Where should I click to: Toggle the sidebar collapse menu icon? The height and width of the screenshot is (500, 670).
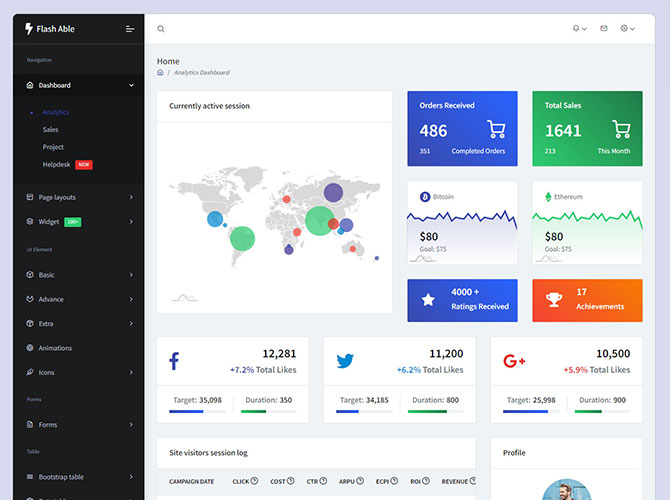point(130,29)
